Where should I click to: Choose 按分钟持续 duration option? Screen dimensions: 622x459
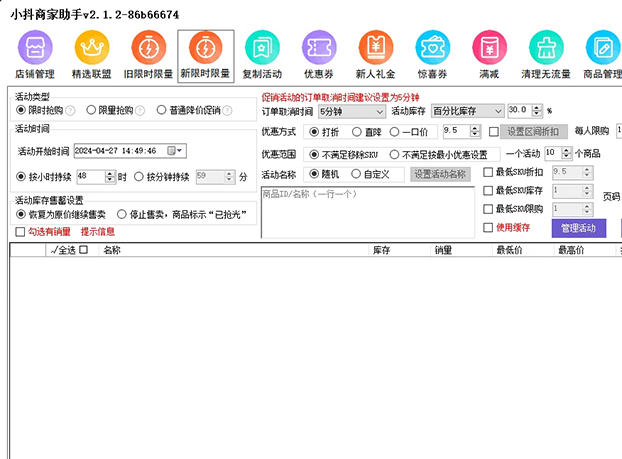[138, 177]
